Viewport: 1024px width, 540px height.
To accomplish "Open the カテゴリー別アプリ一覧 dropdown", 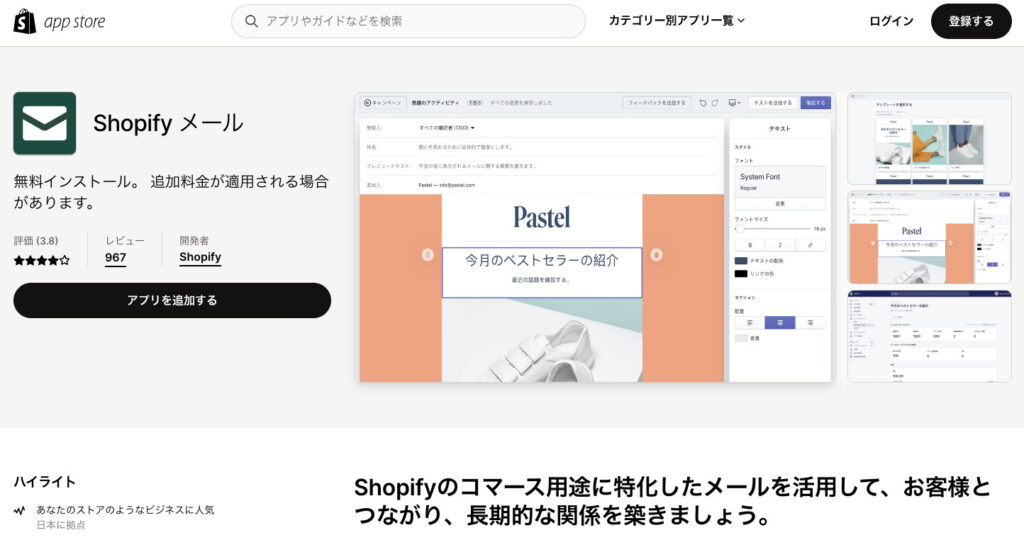I will pyautogui.click(x=677, y=21).
